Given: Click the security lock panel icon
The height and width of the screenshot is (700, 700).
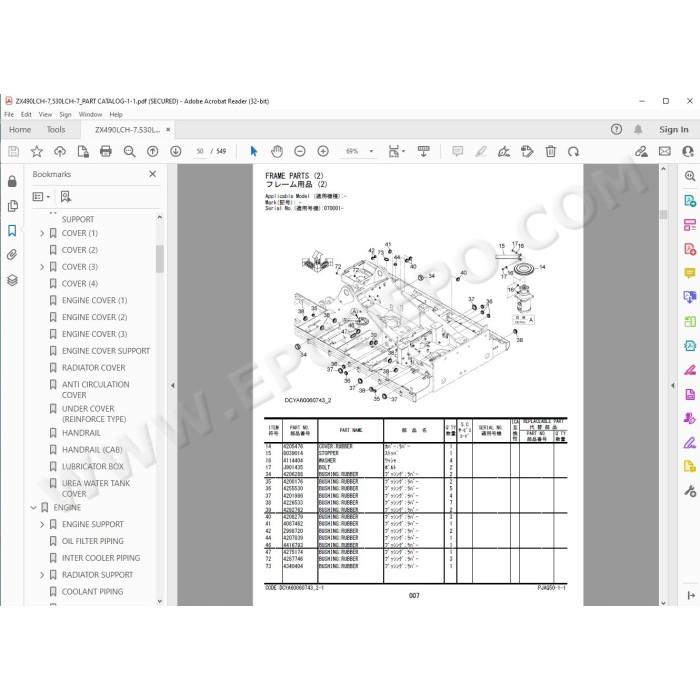Looking at the screenshot, I should [x=12, y=181].
